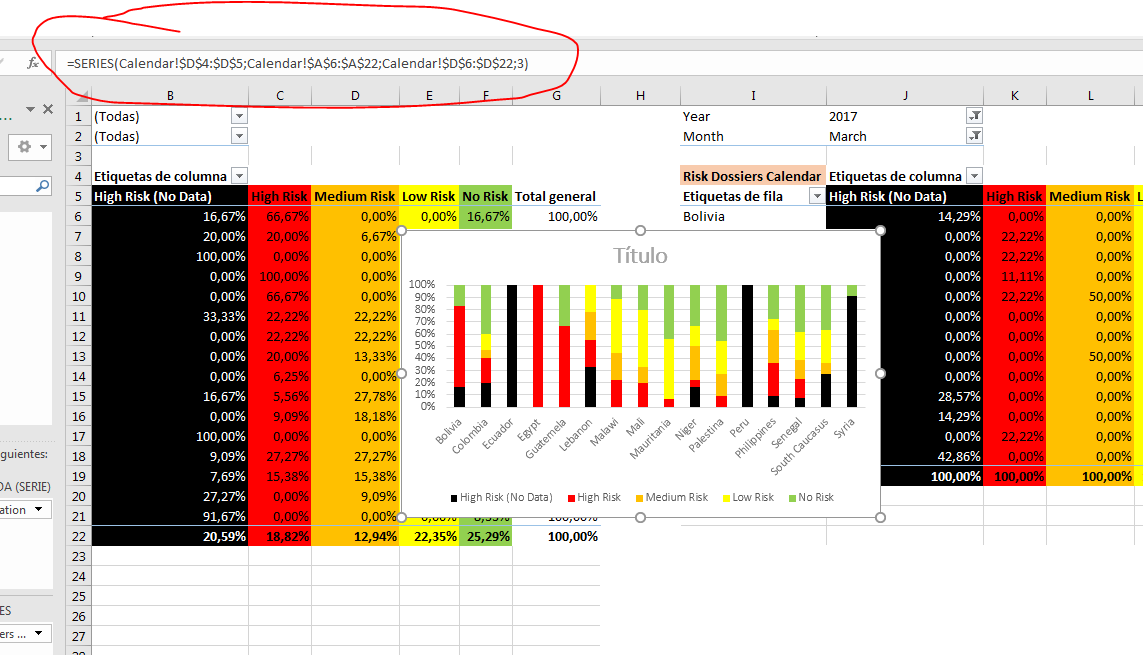This screenshot has height=655, width=1143.
Task: Select row 6 header
Action: click(x=79, y=216)
